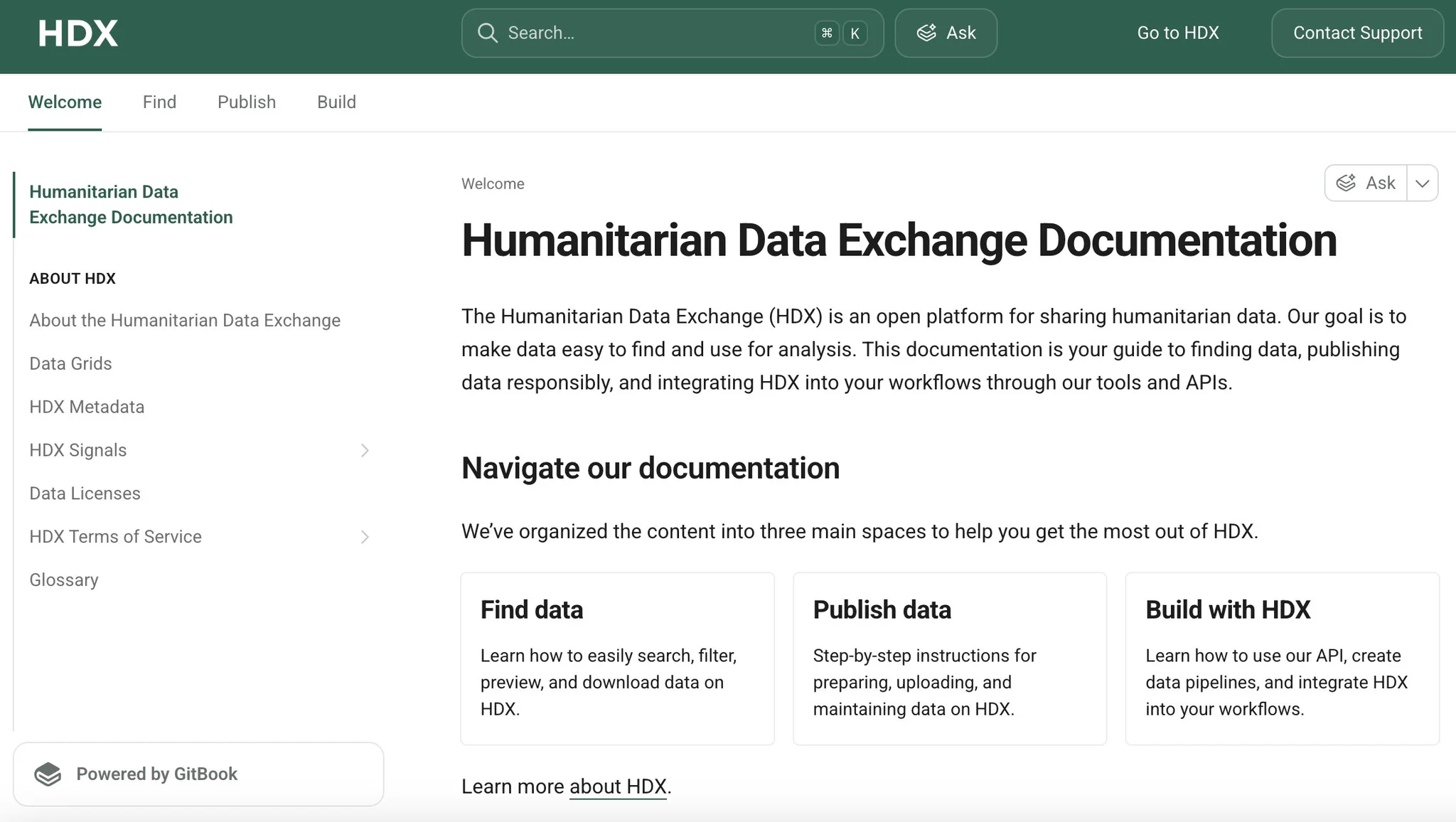This screenshot has width=1456, height=822.
Task: Open the Build with HDX card
Action: click(1283, 658)
